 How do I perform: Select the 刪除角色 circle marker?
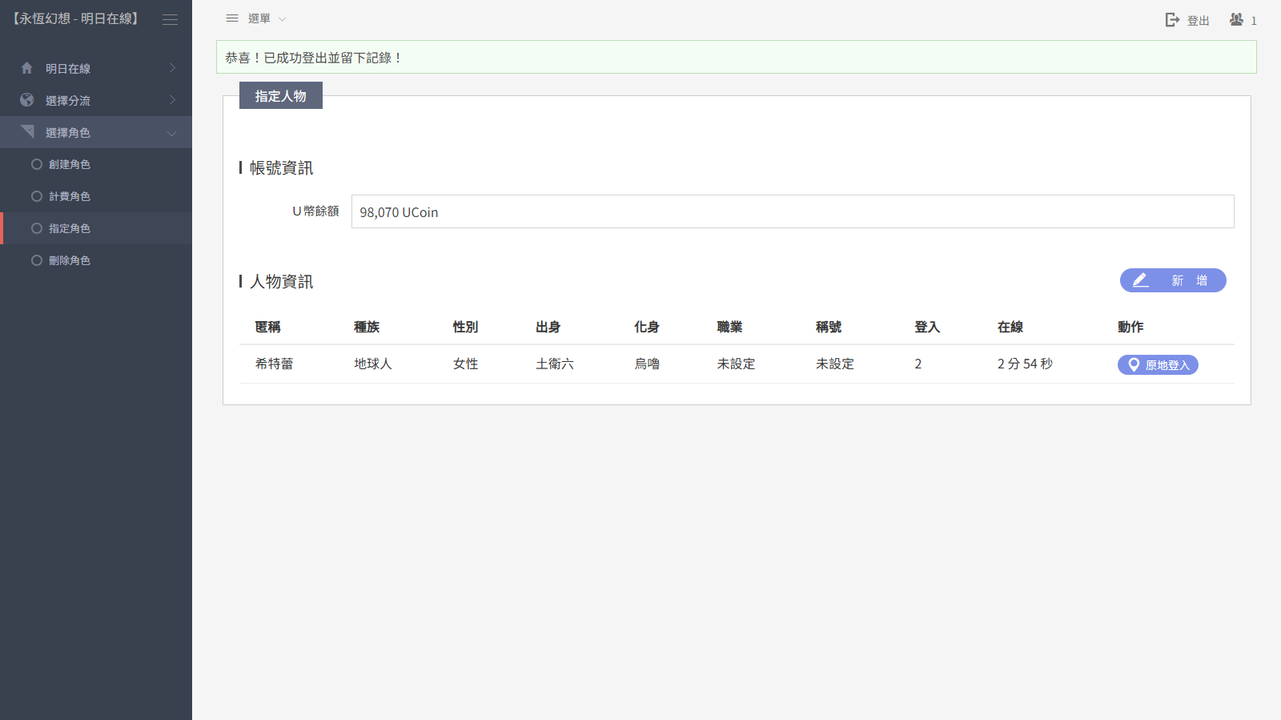pos(37,260)
